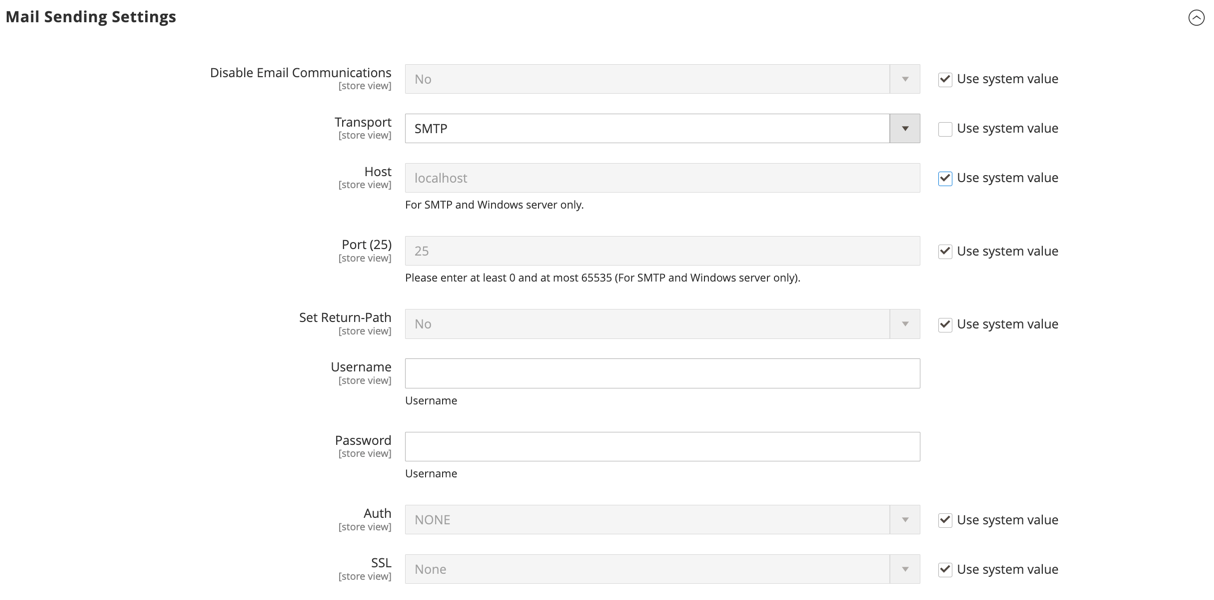Open the SSL dropdown
The image size is (1214, 600).
pyautogui.click(x=661, y=569)
